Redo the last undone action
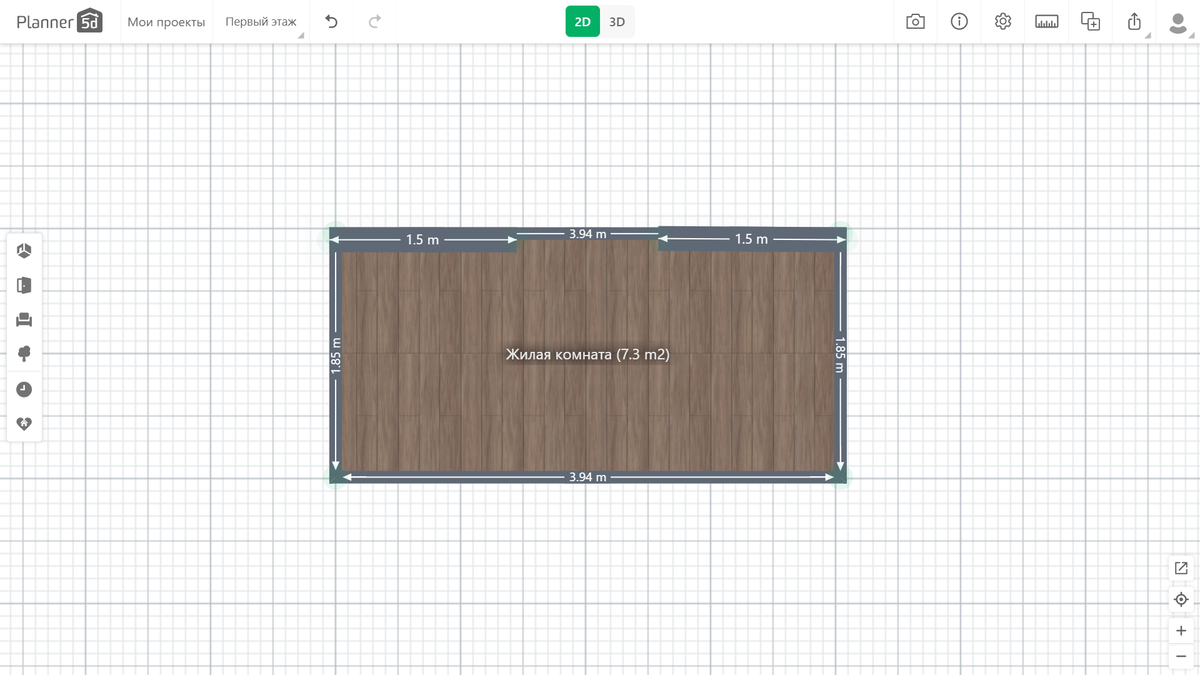Viewport: 1200px width, 675px height. pyautogui.click(x=375, y=21)
